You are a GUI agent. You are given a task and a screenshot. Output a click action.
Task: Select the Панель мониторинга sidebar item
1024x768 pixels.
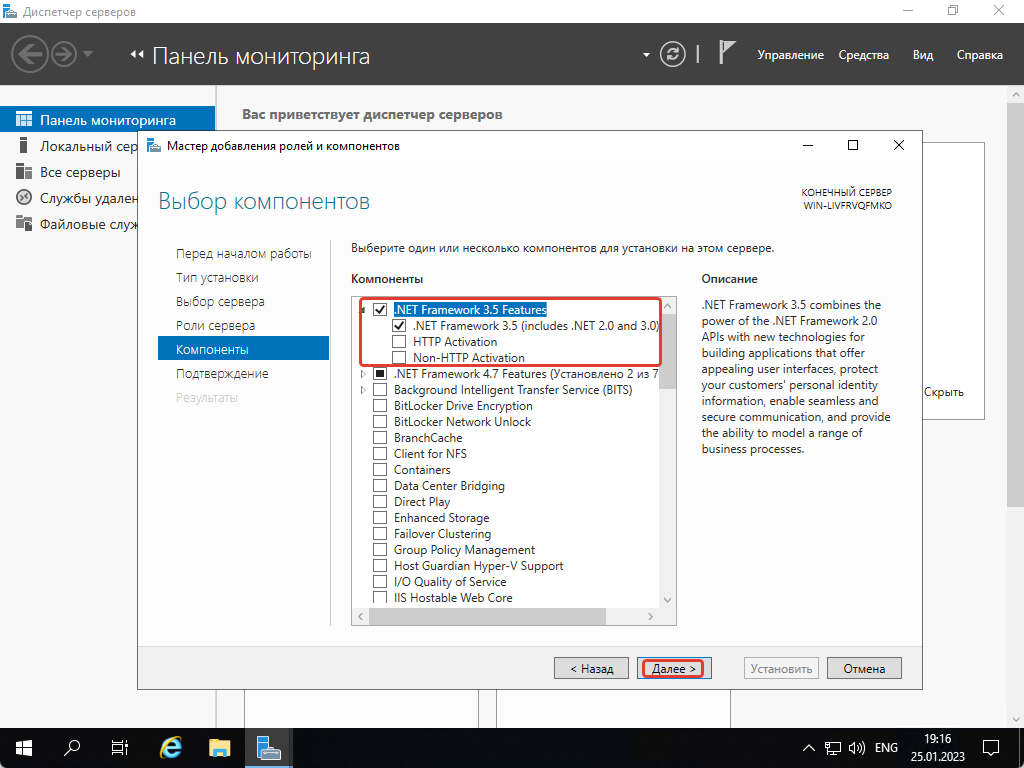click(x=107, y=120)
